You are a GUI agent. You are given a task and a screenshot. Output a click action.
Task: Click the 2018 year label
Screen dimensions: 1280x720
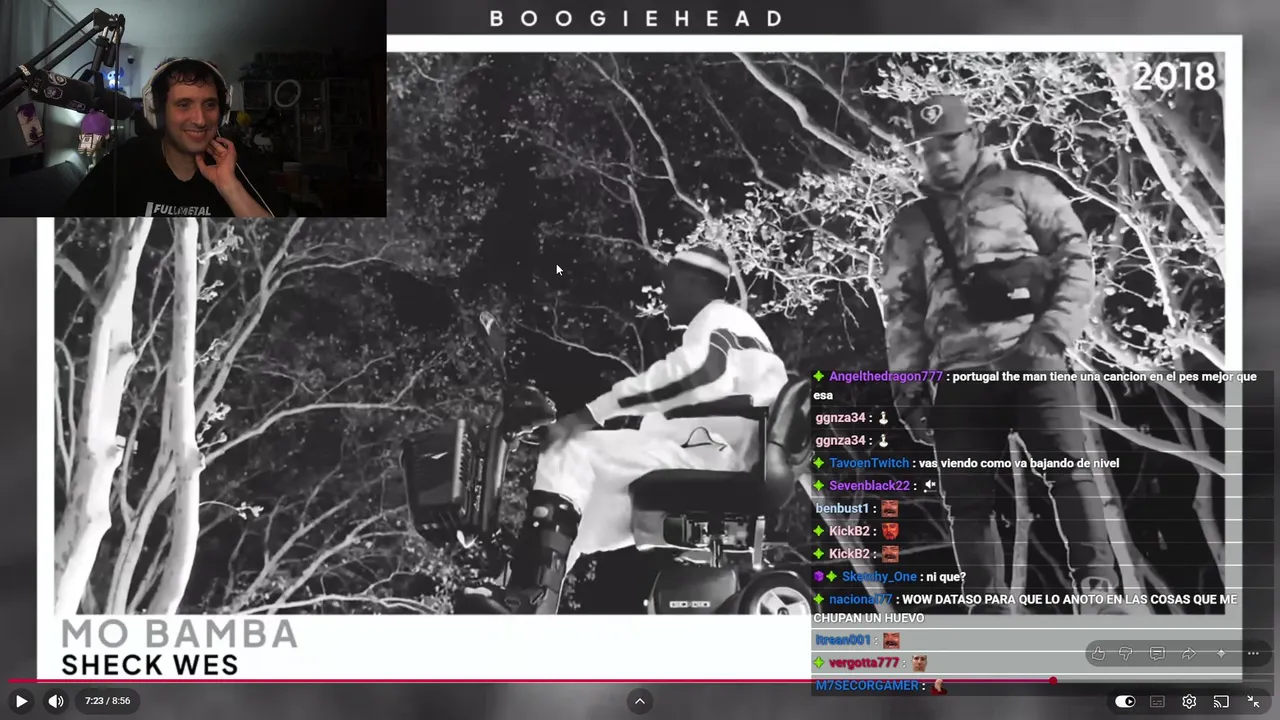click(1174, 77)
